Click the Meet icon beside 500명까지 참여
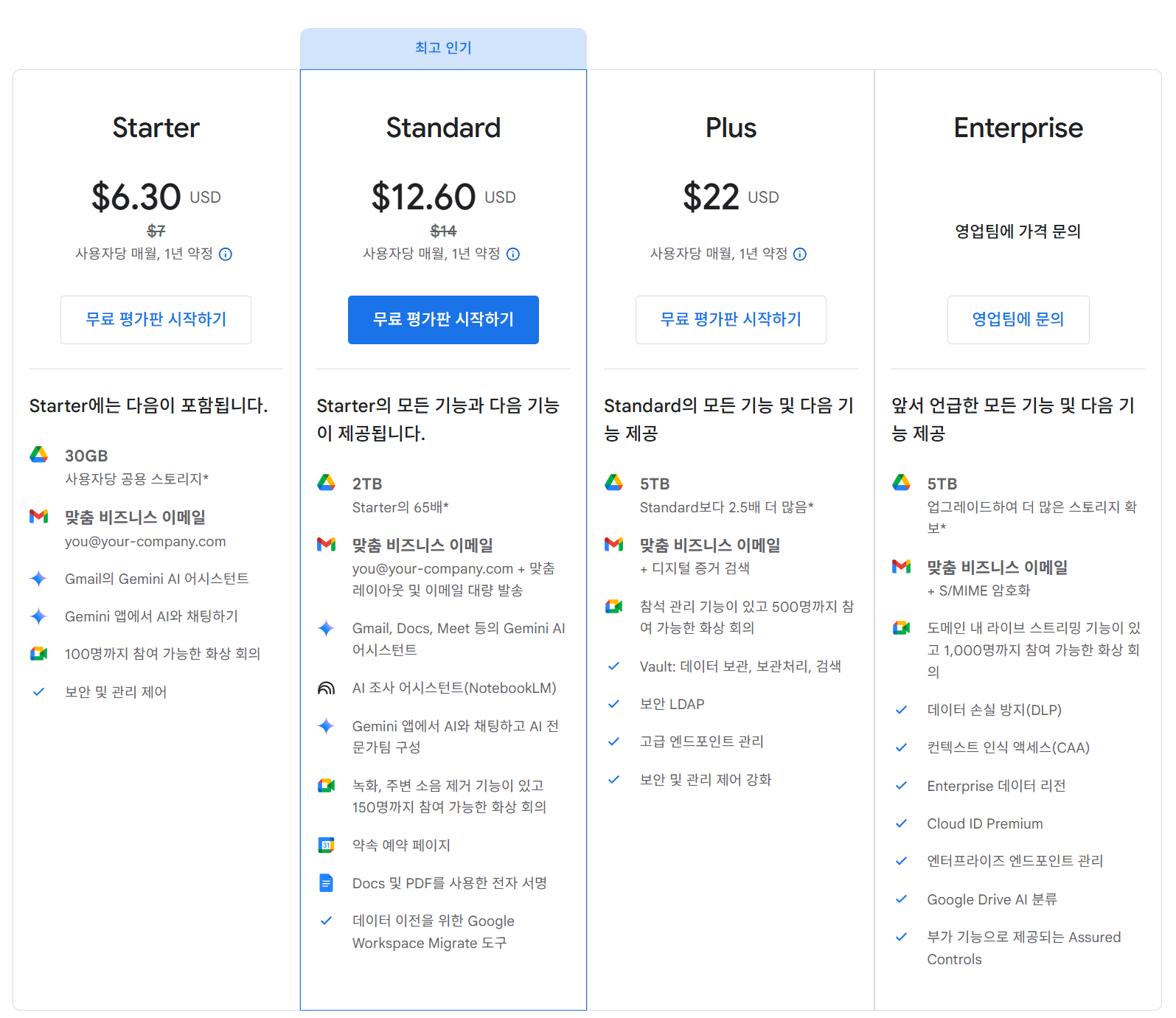1176x1018 pixels. pyautogui.click(x=614, y=607)
